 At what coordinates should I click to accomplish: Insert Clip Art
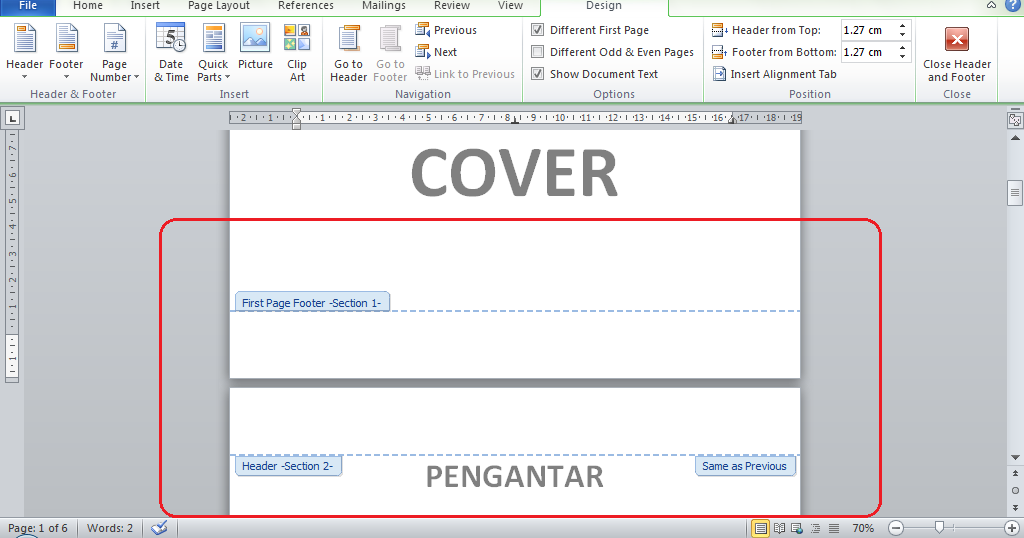[297, 52]
